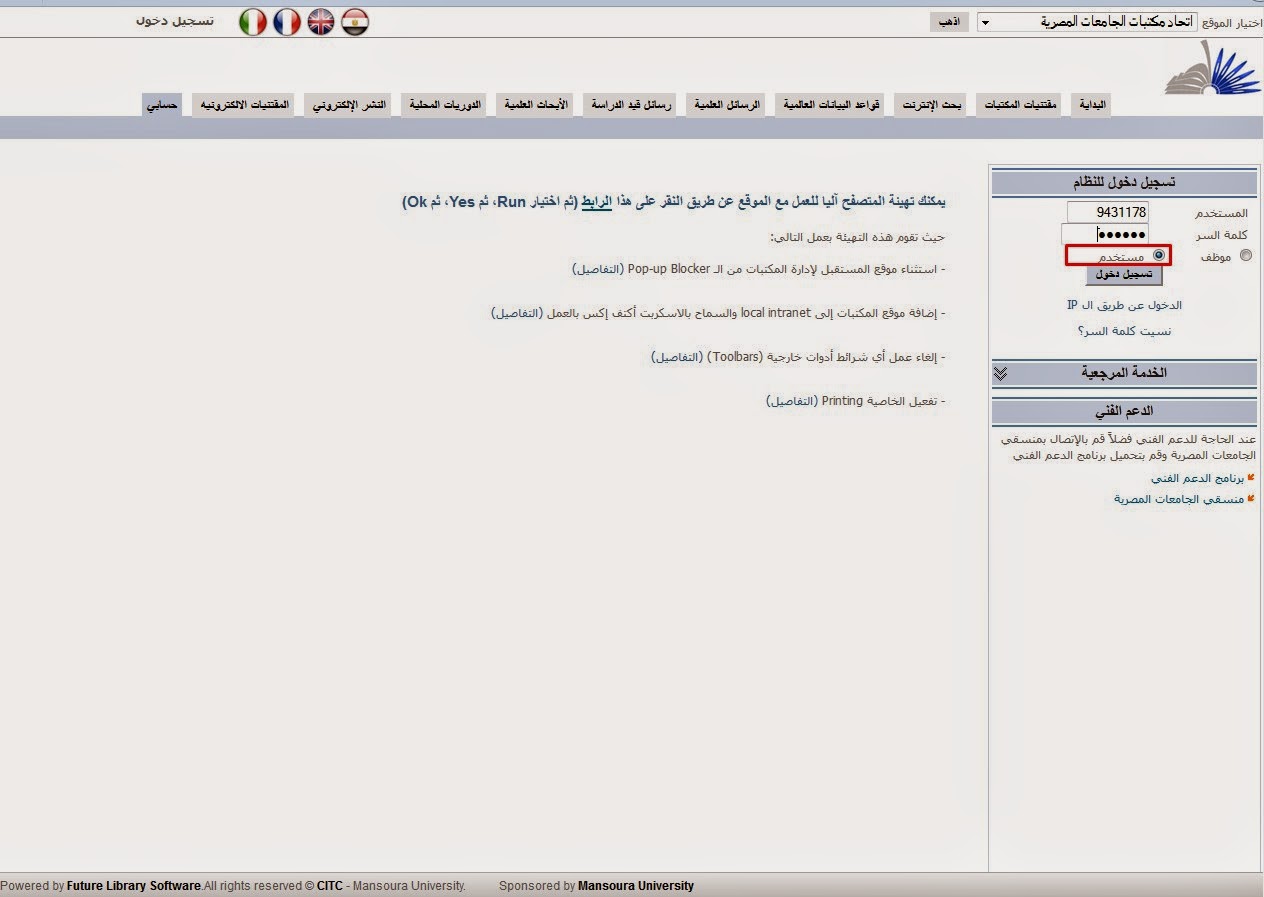Select the Egyptian flag language icon
The image size is (1264, 897).
(x=355, y=21)
